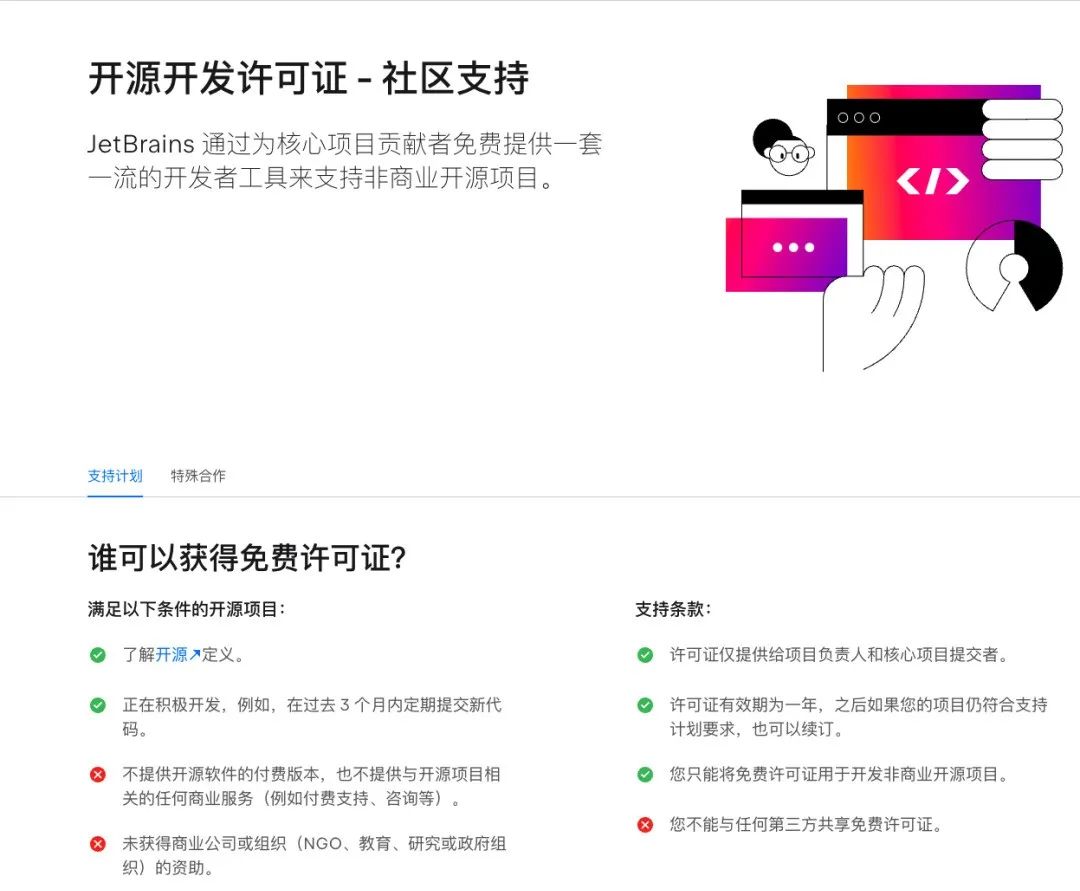
Task: Click red cross icon beside 未获得商业公司或组织
Action: [x=98, y=843]
